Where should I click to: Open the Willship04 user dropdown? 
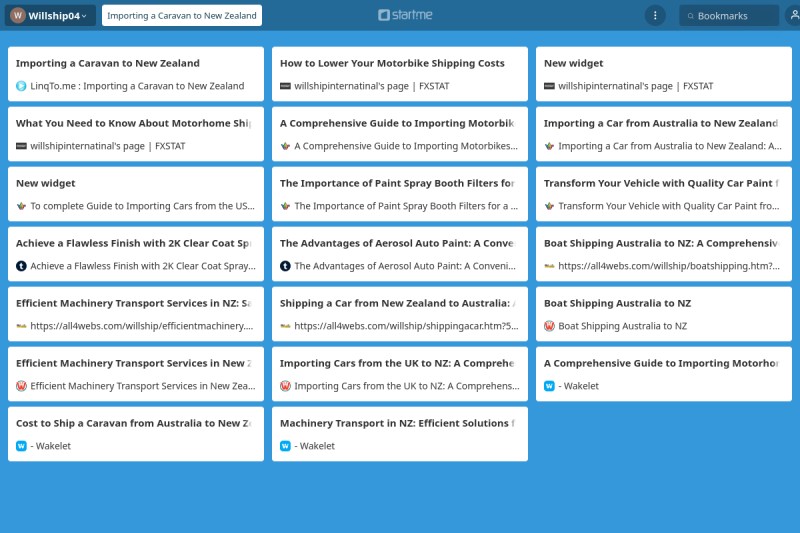click(50, 15)
